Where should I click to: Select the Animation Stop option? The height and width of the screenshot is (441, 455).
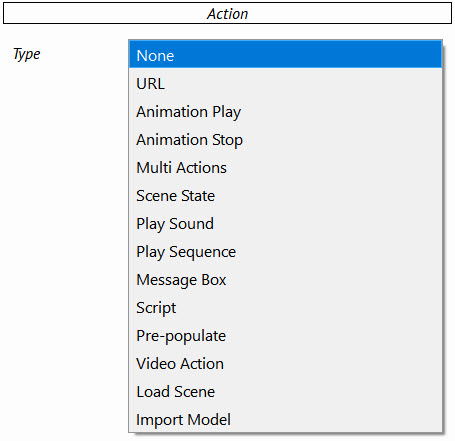click(285, 139)
